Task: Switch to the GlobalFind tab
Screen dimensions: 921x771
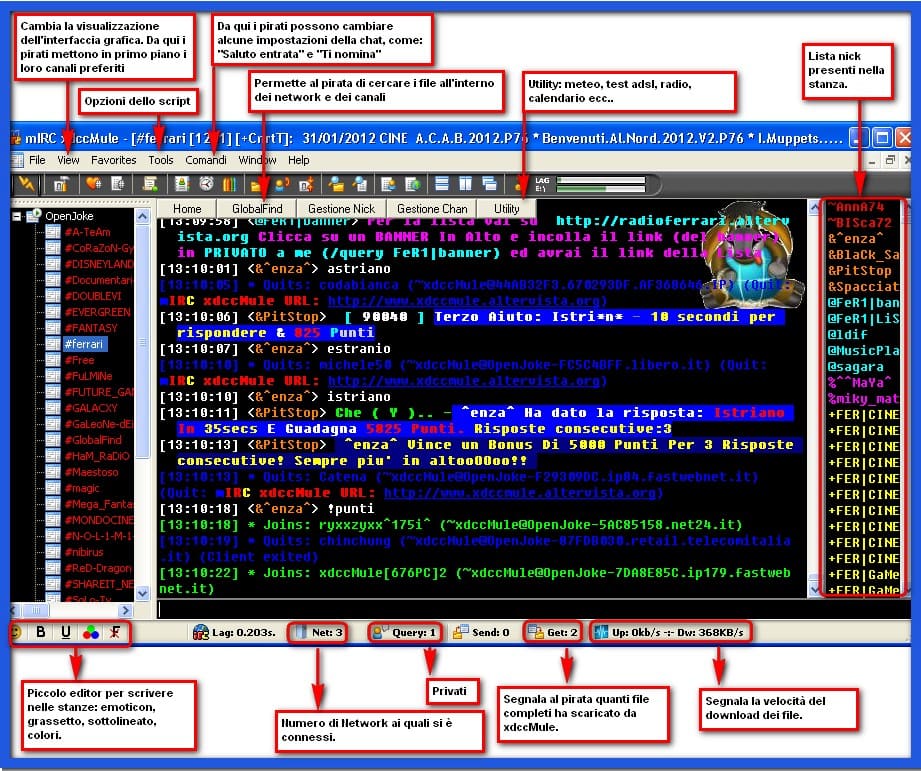Action: click(257, 209)
